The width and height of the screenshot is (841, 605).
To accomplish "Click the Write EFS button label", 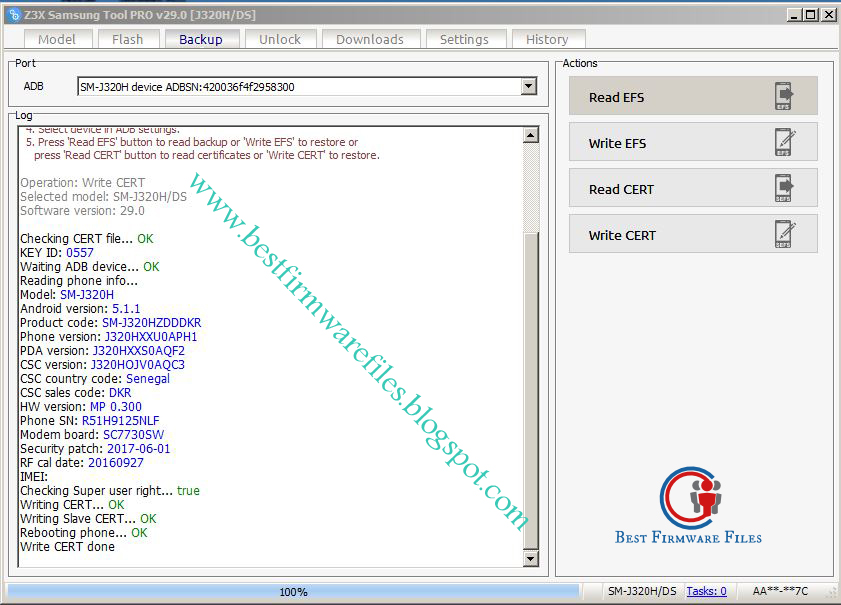I will click(x=617, y=144).
